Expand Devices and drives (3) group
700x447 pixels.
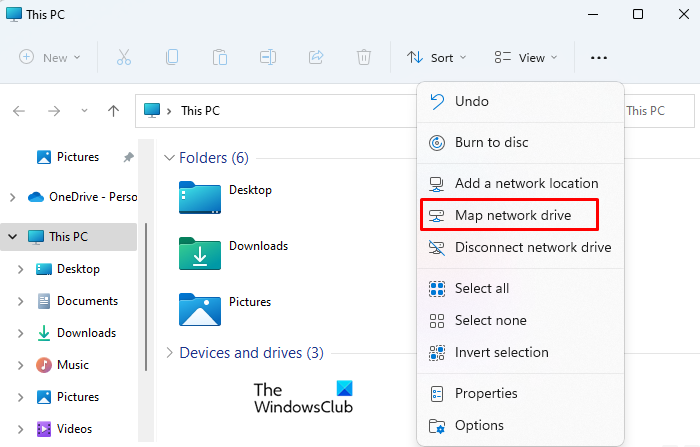(x=169, y=353)
